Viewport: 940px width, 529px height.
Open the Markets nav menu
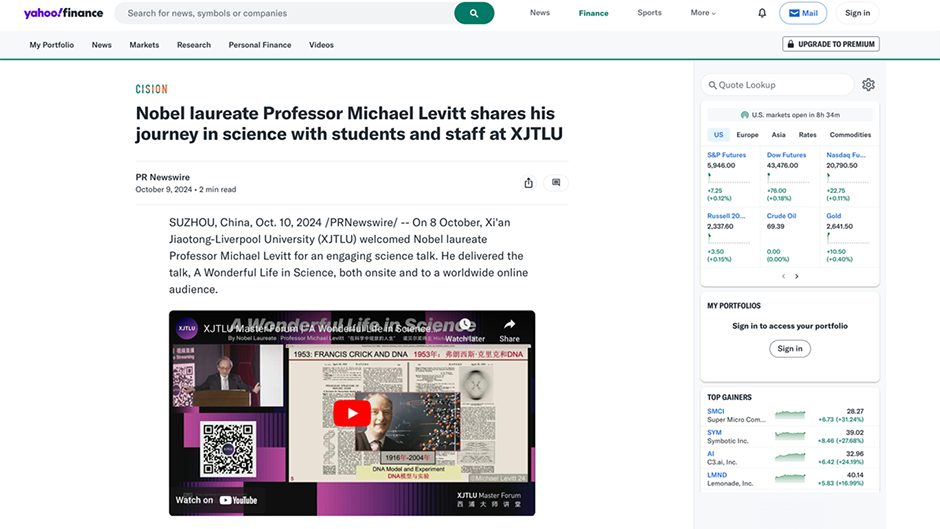[144, 45]
